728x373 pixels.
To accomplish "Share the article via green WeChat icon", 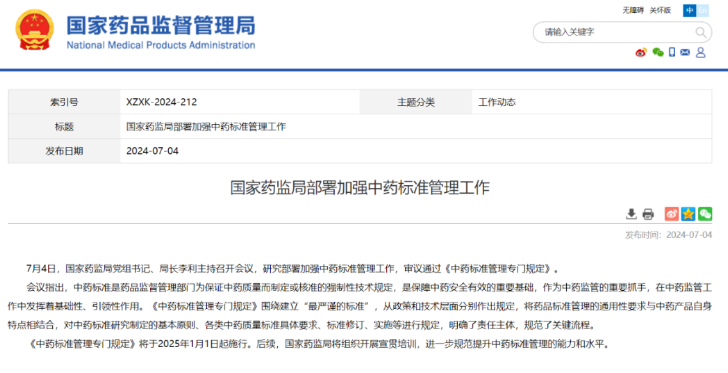I will (x=705, y=214).
